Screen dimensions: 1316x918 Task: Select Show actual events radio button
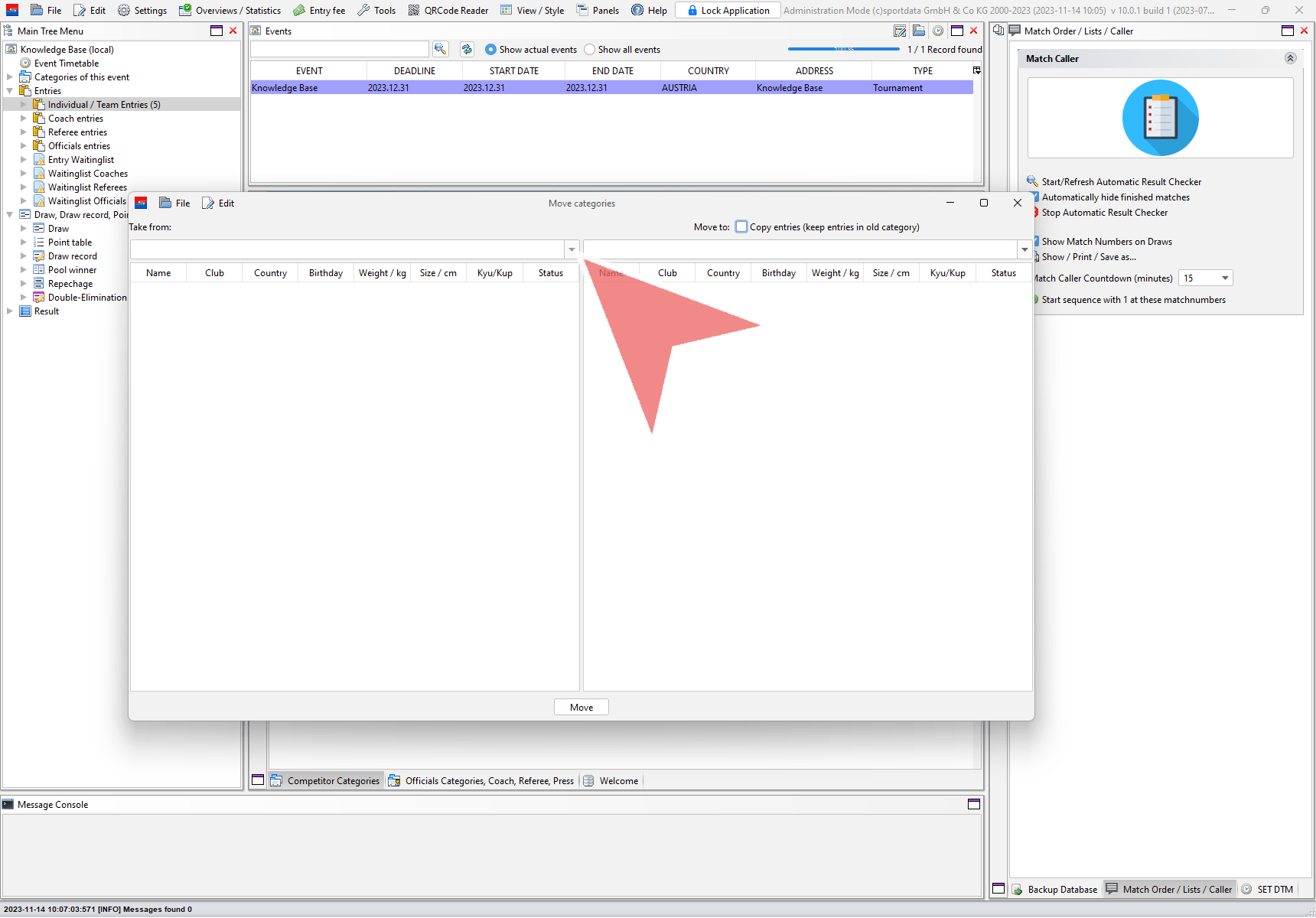click(490, 50)
